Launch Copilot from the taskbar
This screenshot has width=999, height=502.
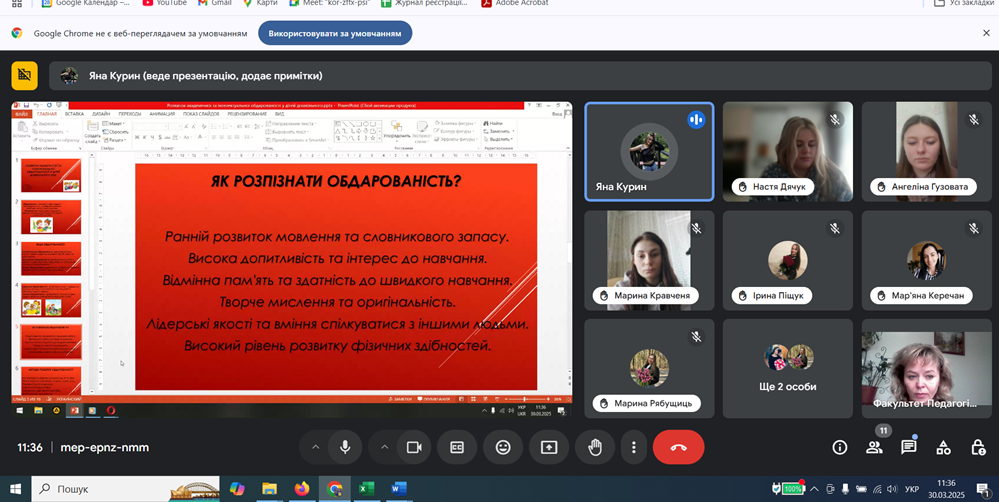237,489
